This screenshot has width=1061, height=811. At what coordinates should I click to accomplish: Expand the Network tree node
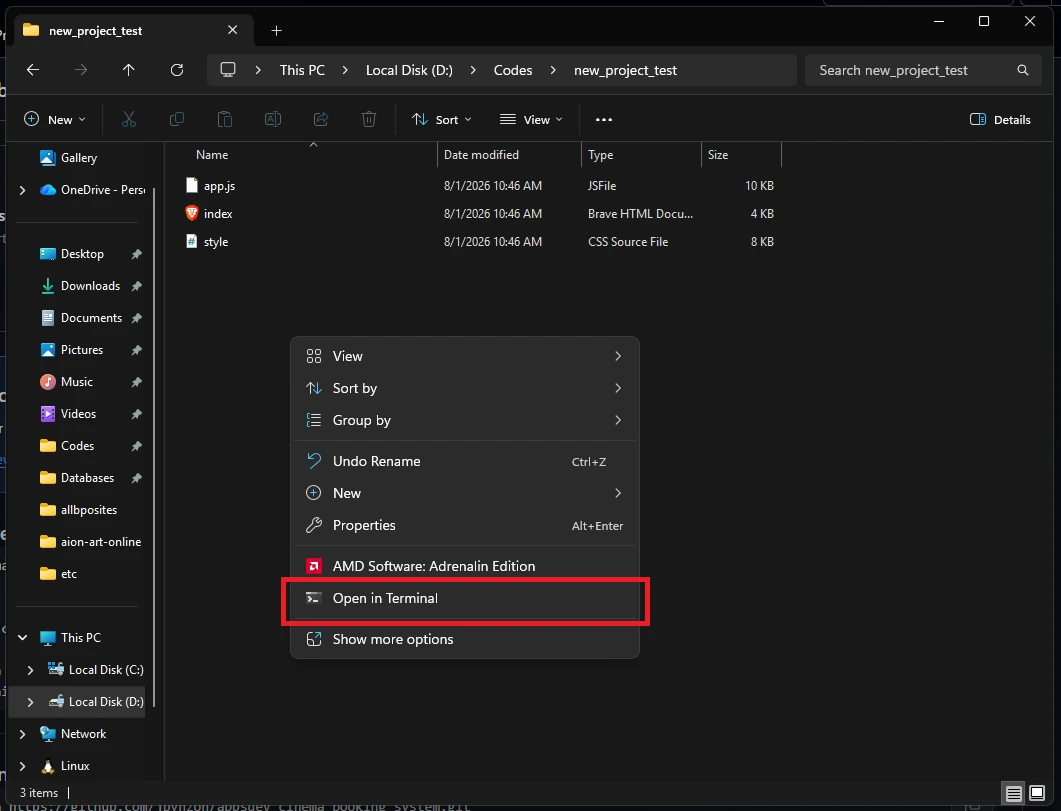(22, 734)
